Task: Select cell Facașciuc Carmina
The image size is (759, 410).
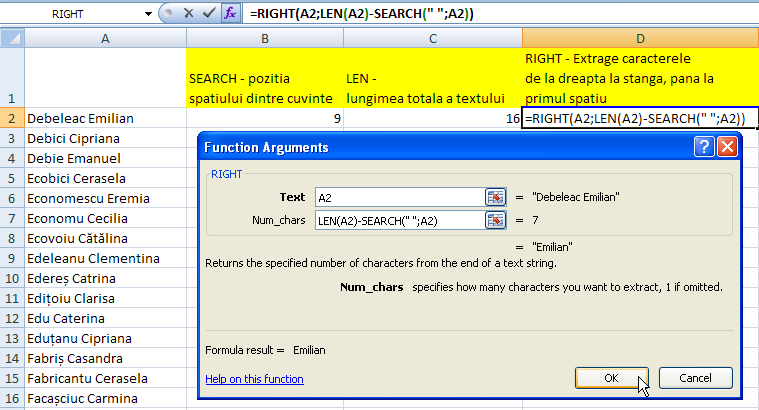Action: tap(105, 398)
